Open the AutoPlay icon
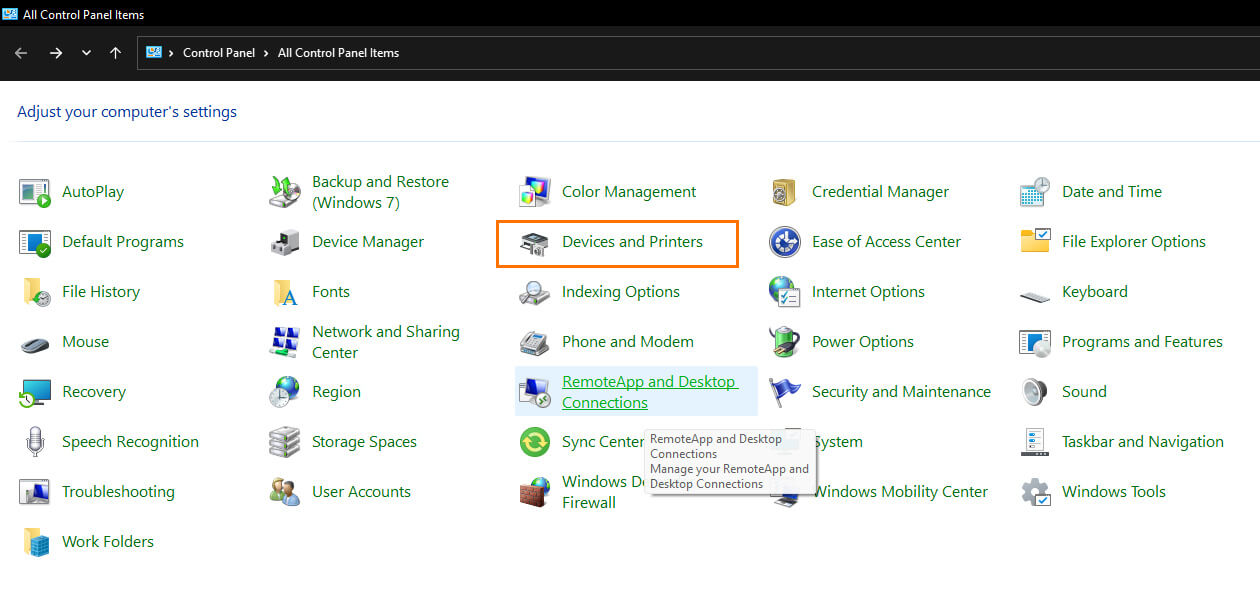The image size is (1260, 592). pyautogui.click(x=35, y=192)
